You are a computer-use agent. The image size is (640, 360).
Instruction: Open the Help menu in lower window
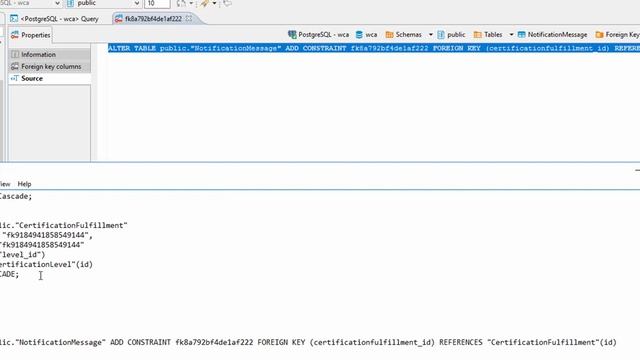pos(24,184)
